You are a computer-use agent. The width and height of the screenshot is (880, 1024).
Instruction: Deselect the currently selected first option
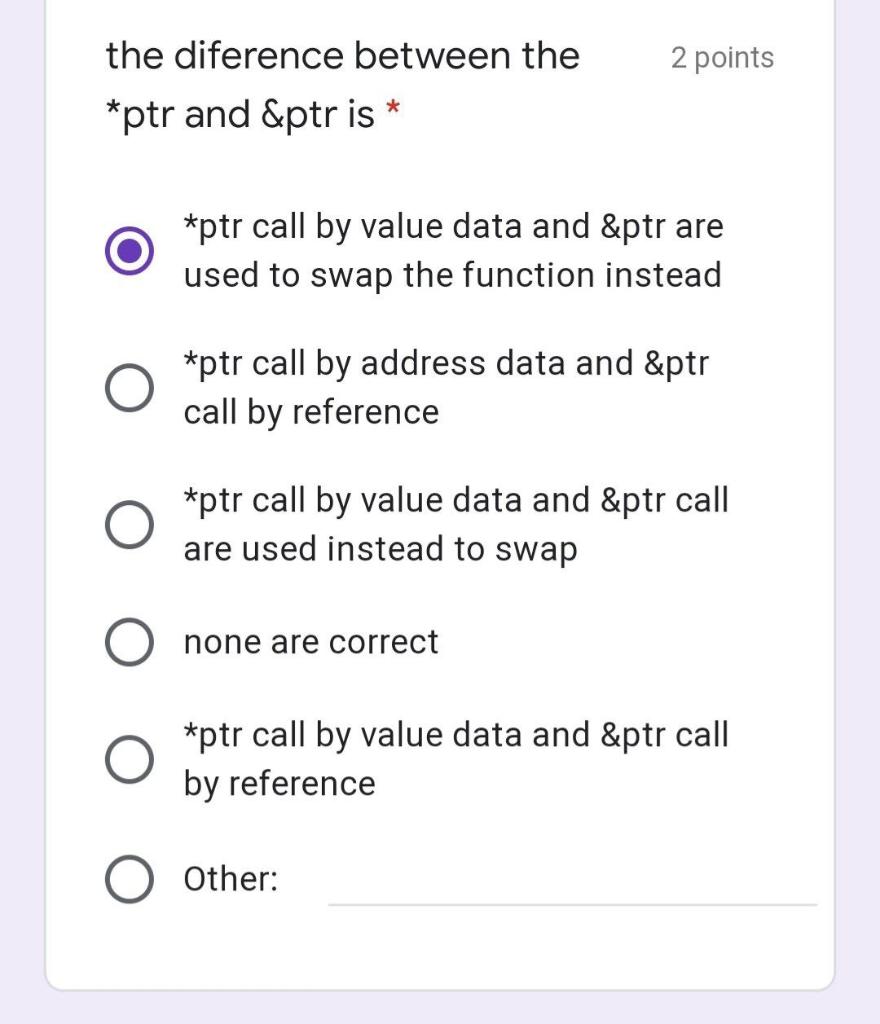[128, 250]
